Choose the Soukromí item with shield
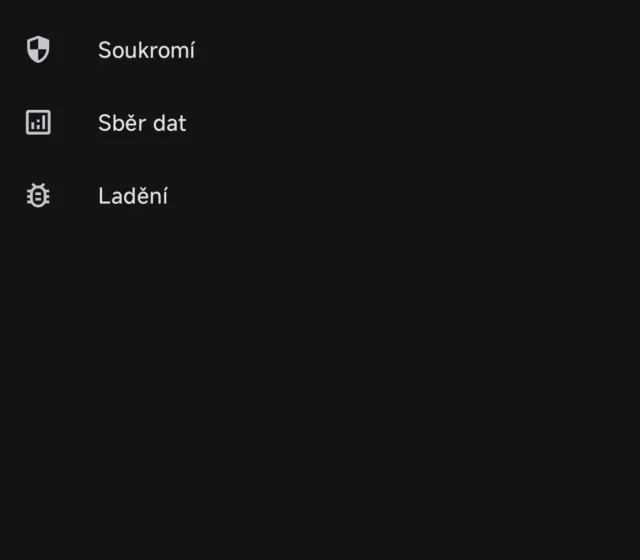This screenshot has width=640, height=560. 146,50
